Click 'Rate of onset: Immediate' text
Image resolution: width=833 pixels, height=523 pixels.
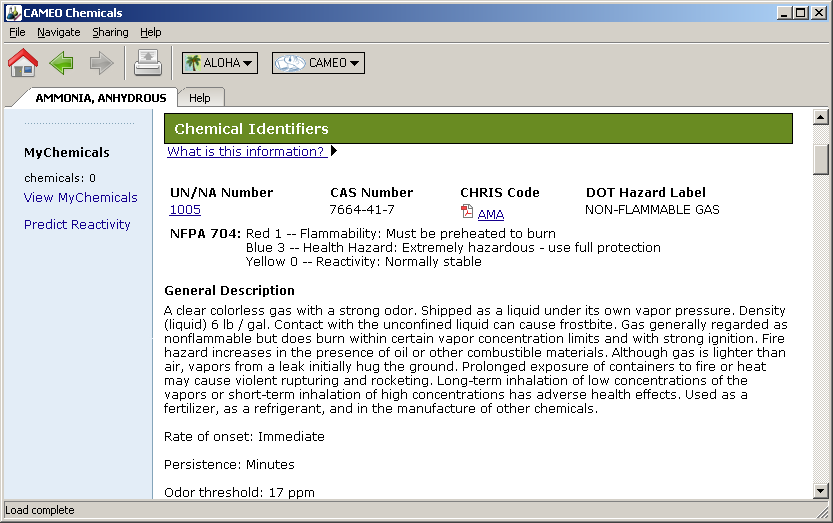click(244, 437)
